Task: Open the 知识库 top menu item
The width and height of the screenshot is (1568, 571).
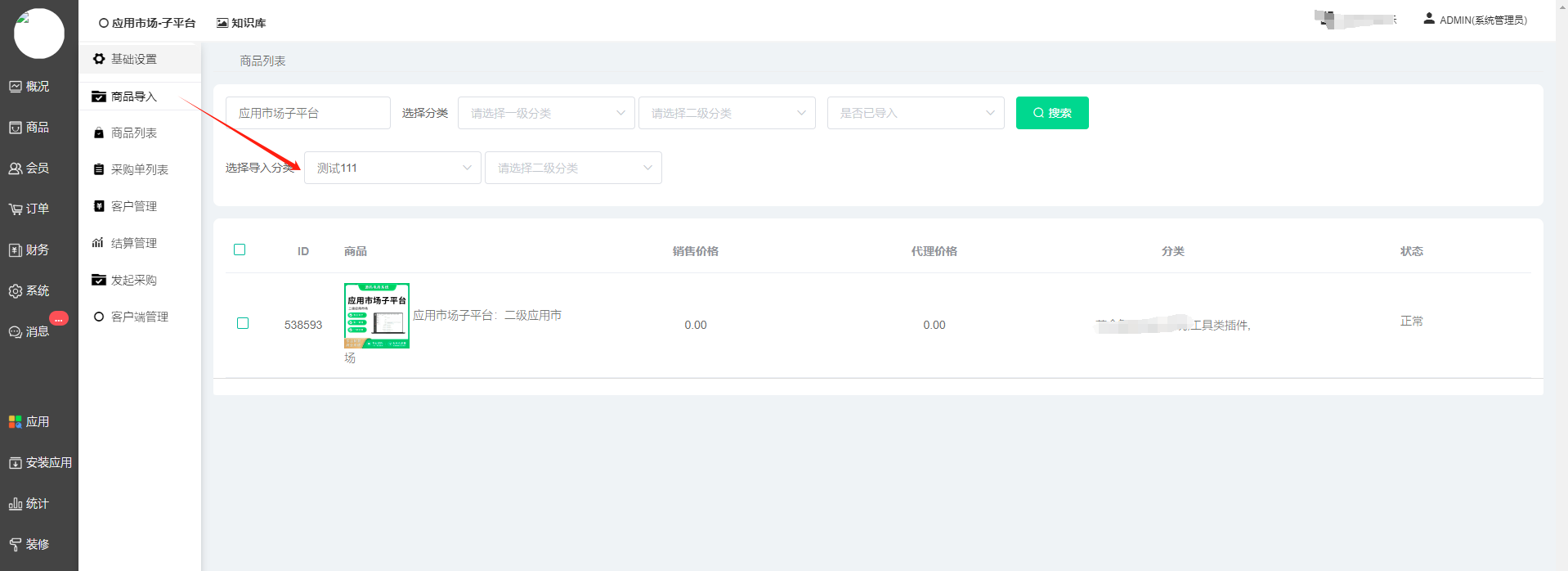Action: click(241, 23)
